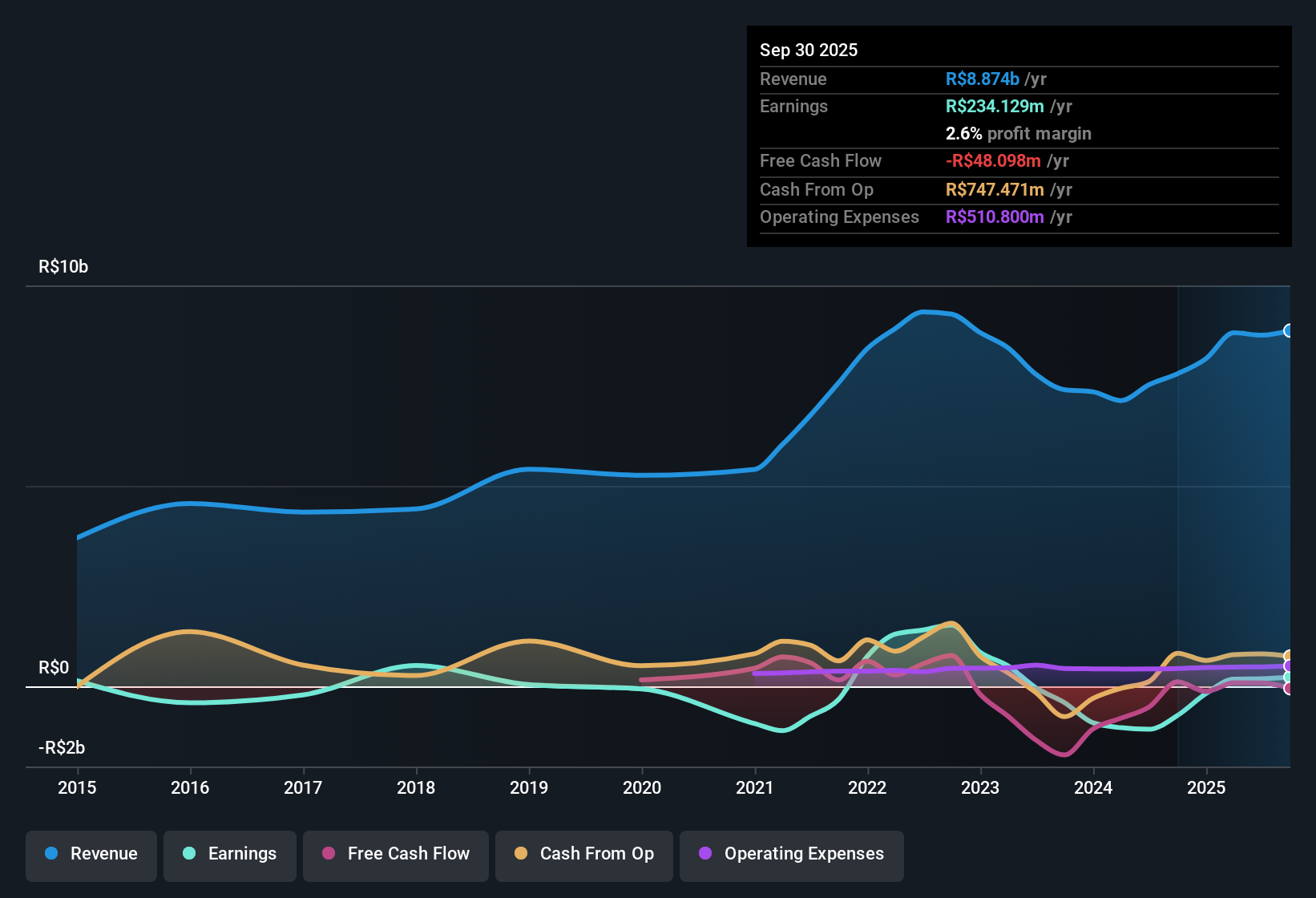Toggle the Revenue series visibility
The image size is (1316, 898).
91,854
